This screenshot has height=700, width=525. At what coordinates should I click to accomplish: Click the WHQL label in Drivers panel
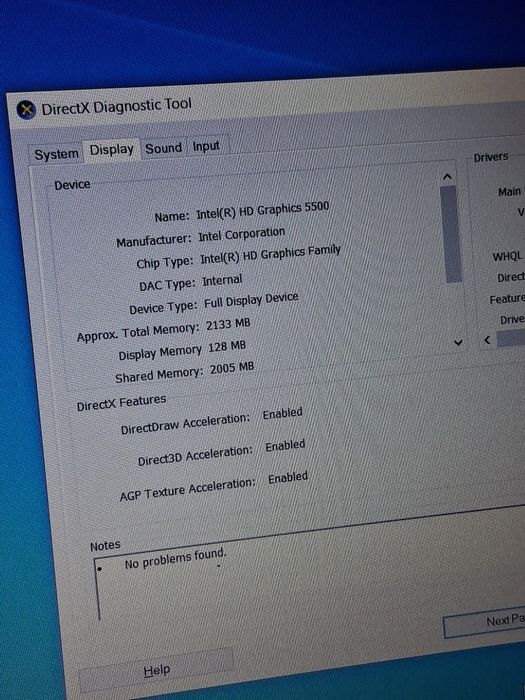[507, 256]
